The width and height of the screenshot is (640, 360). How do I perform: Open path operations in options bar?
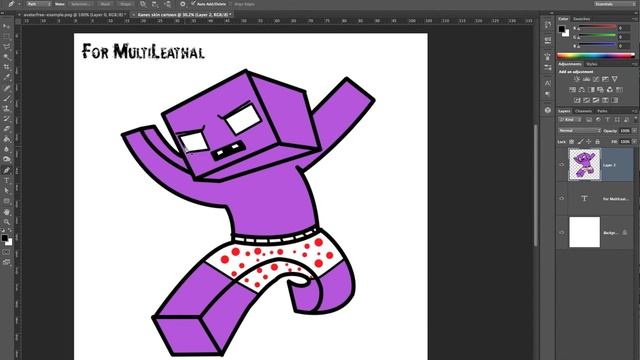pyautogui.click(x=143, y=4)
